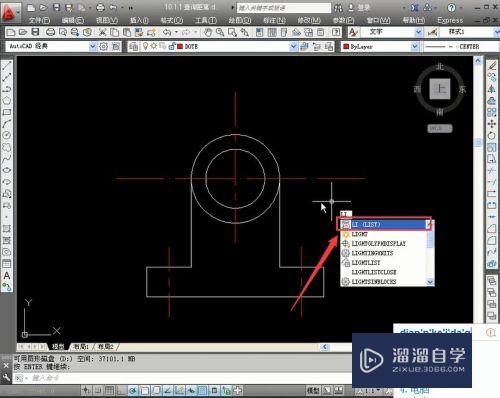
Task: Choose the Multiline Text 'A' tool
Action: [7, 276]
